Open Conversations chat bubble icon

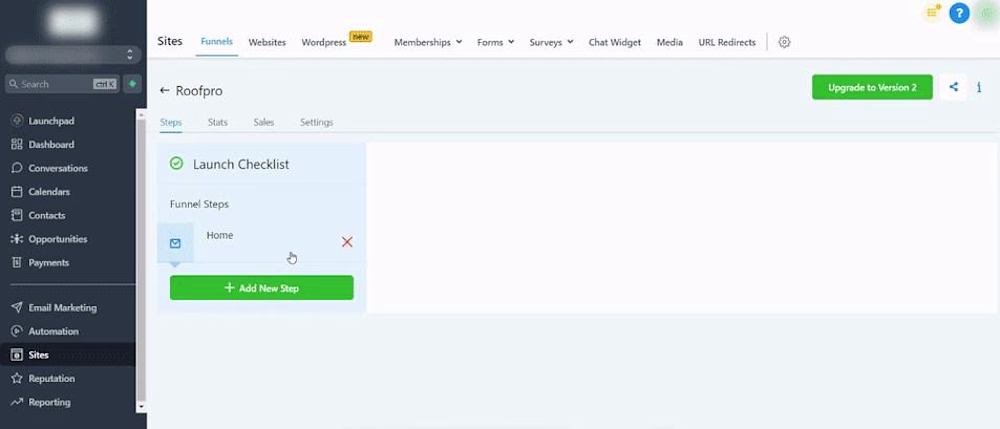pos(17,168)
